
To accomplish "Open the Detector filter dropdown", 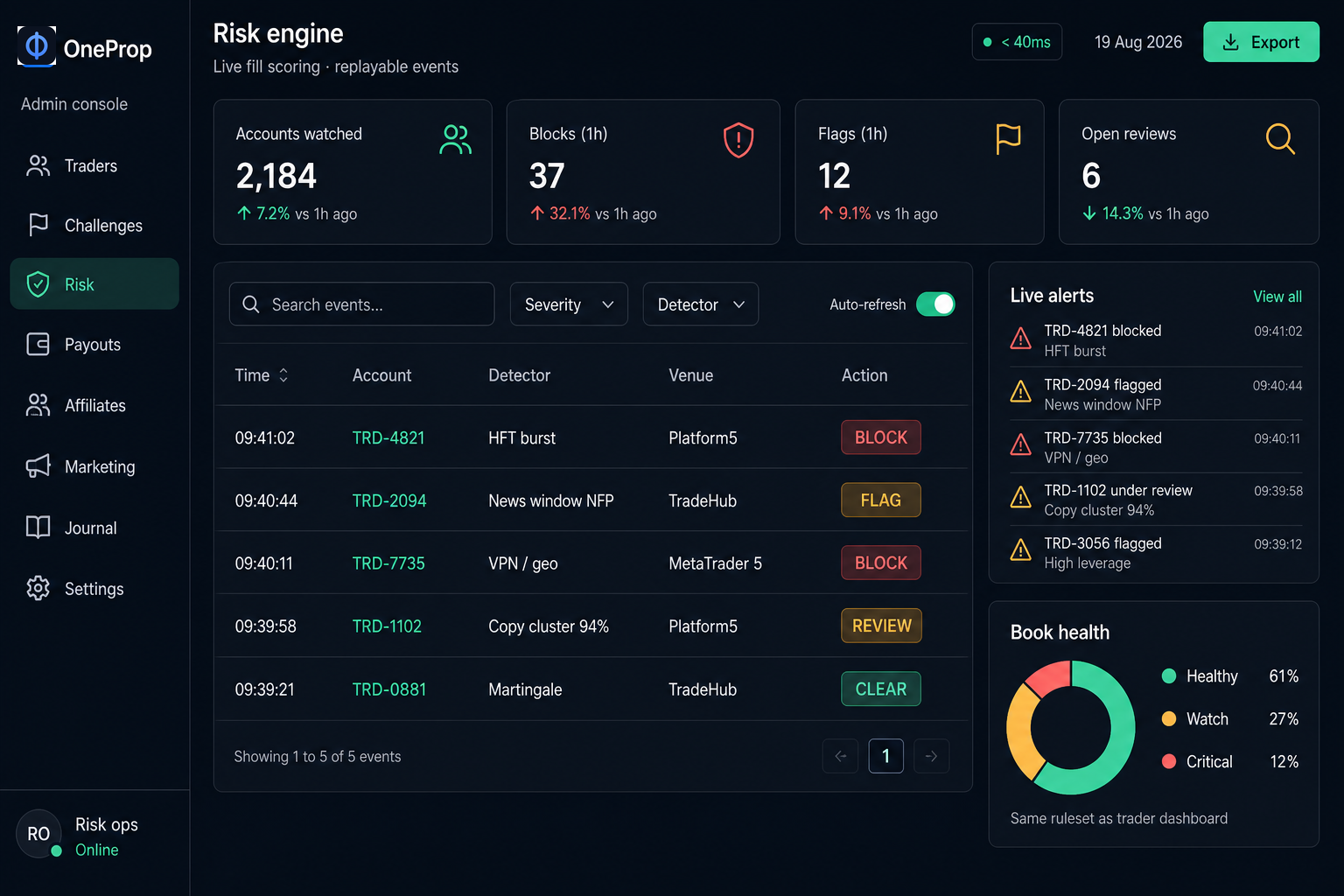I will pyautogui.click(x=701, y=304).
